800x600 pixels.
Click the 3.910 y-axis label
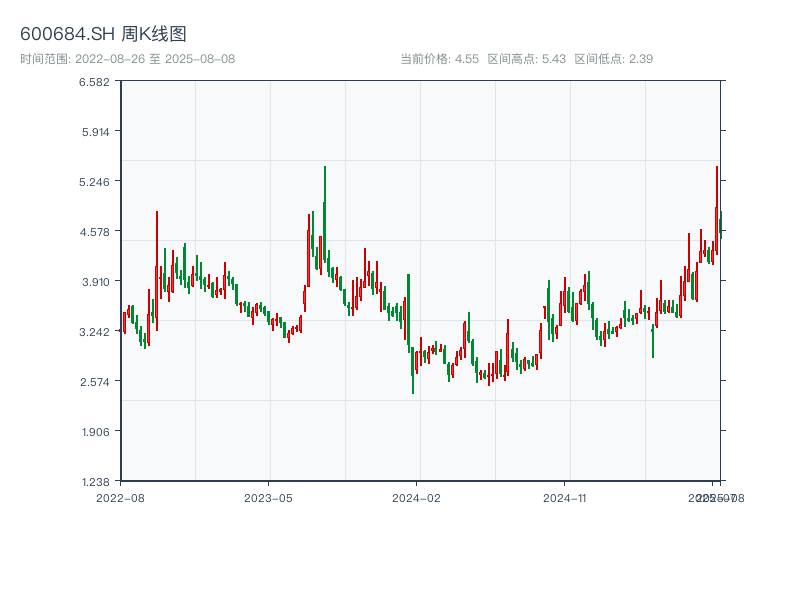96,282
